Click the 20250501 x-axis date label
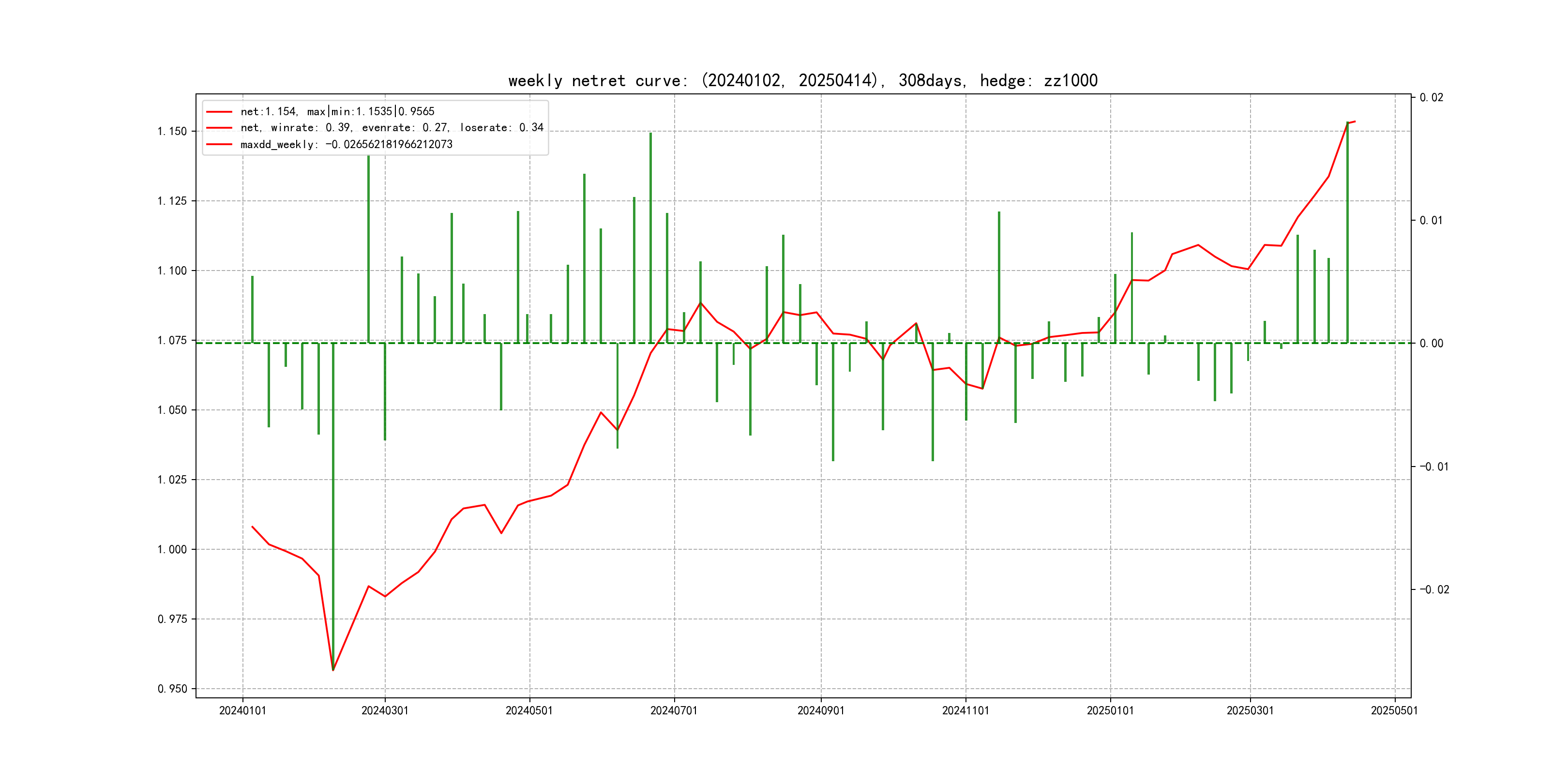The width and height of the screenshot is (1568, 784). point(1394,711)
